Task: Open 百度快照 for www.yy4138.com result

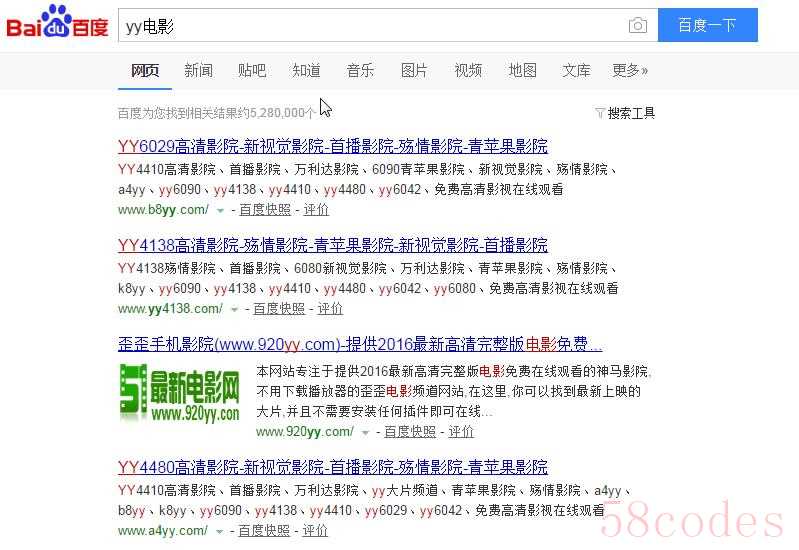Action: 279,308
